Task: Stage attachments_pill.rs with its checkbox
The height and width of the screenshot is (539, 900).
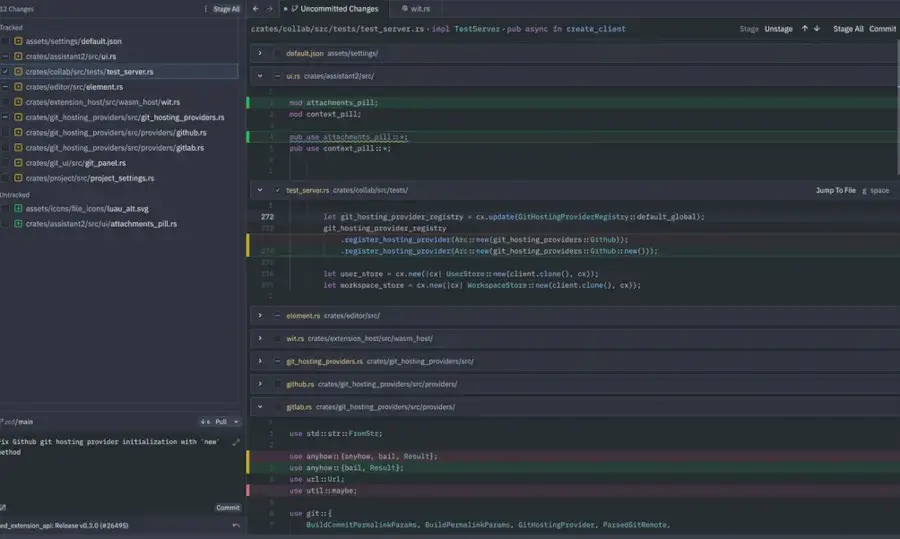Action: pyautogui.click(x=5, y=224)
